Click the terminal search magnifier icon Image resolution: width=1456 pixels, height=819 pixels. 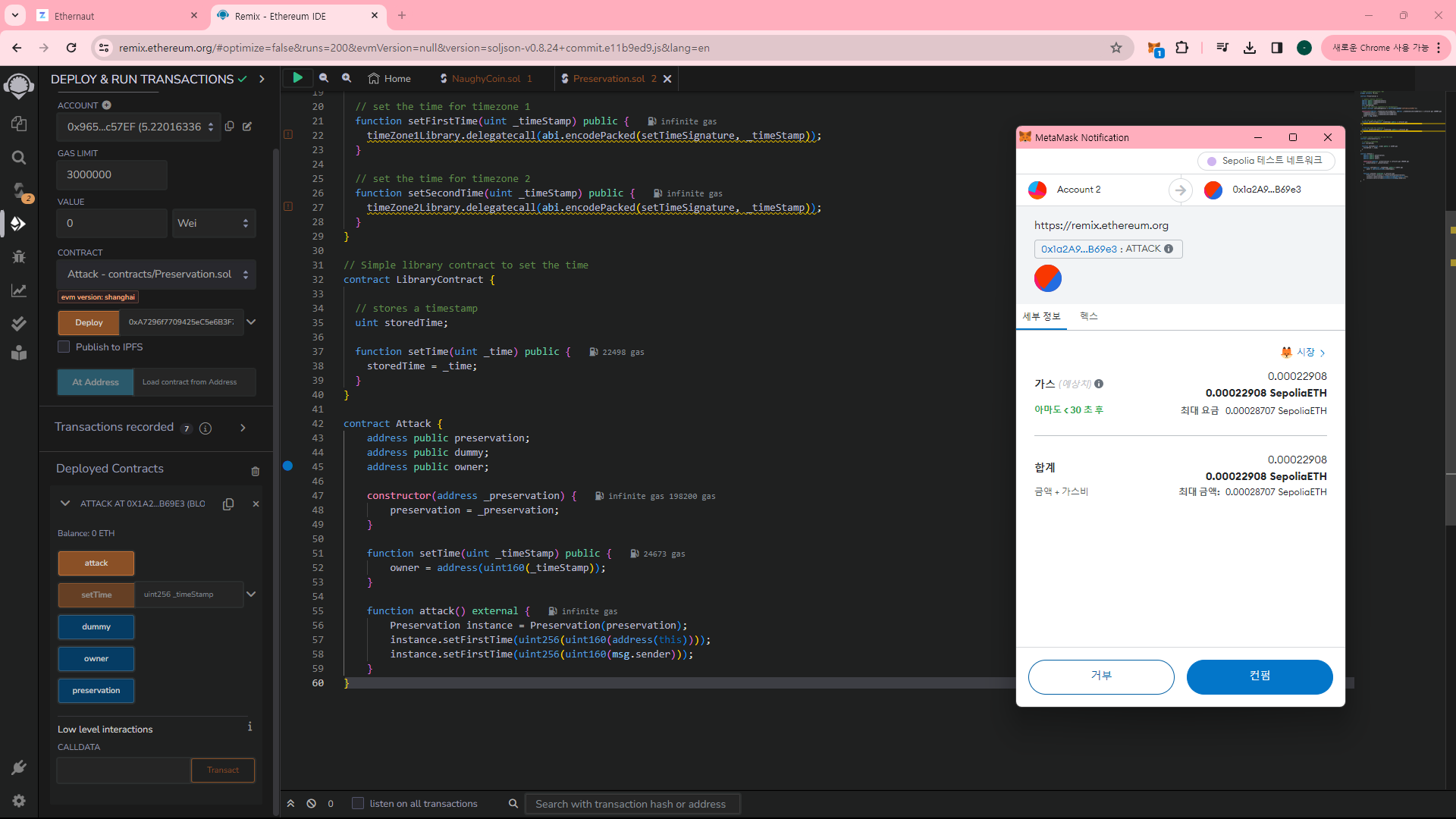click(513, 804)
